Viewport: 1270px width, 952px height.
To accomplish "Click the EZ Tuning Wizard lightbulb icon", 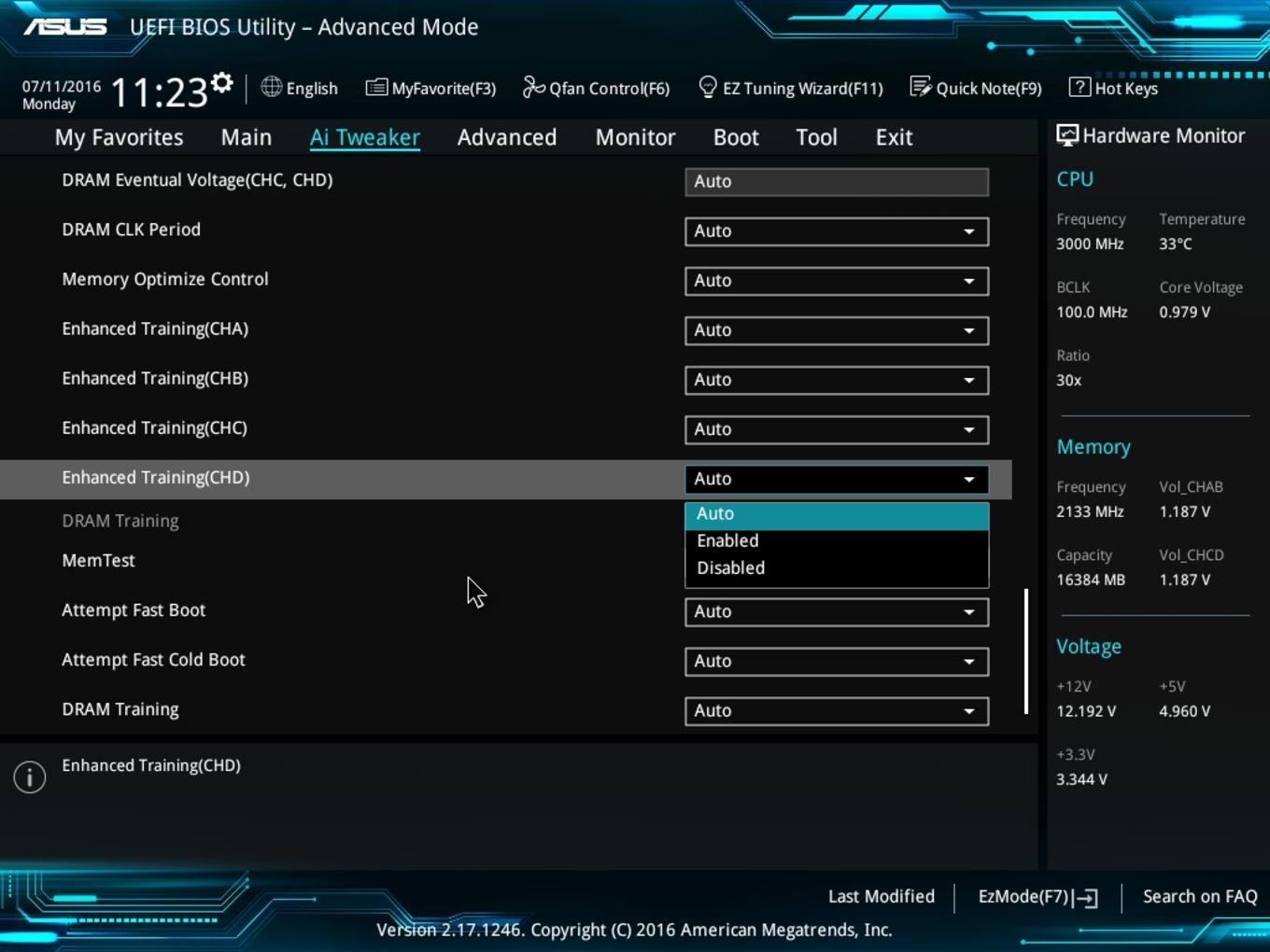I will [708, 88].
